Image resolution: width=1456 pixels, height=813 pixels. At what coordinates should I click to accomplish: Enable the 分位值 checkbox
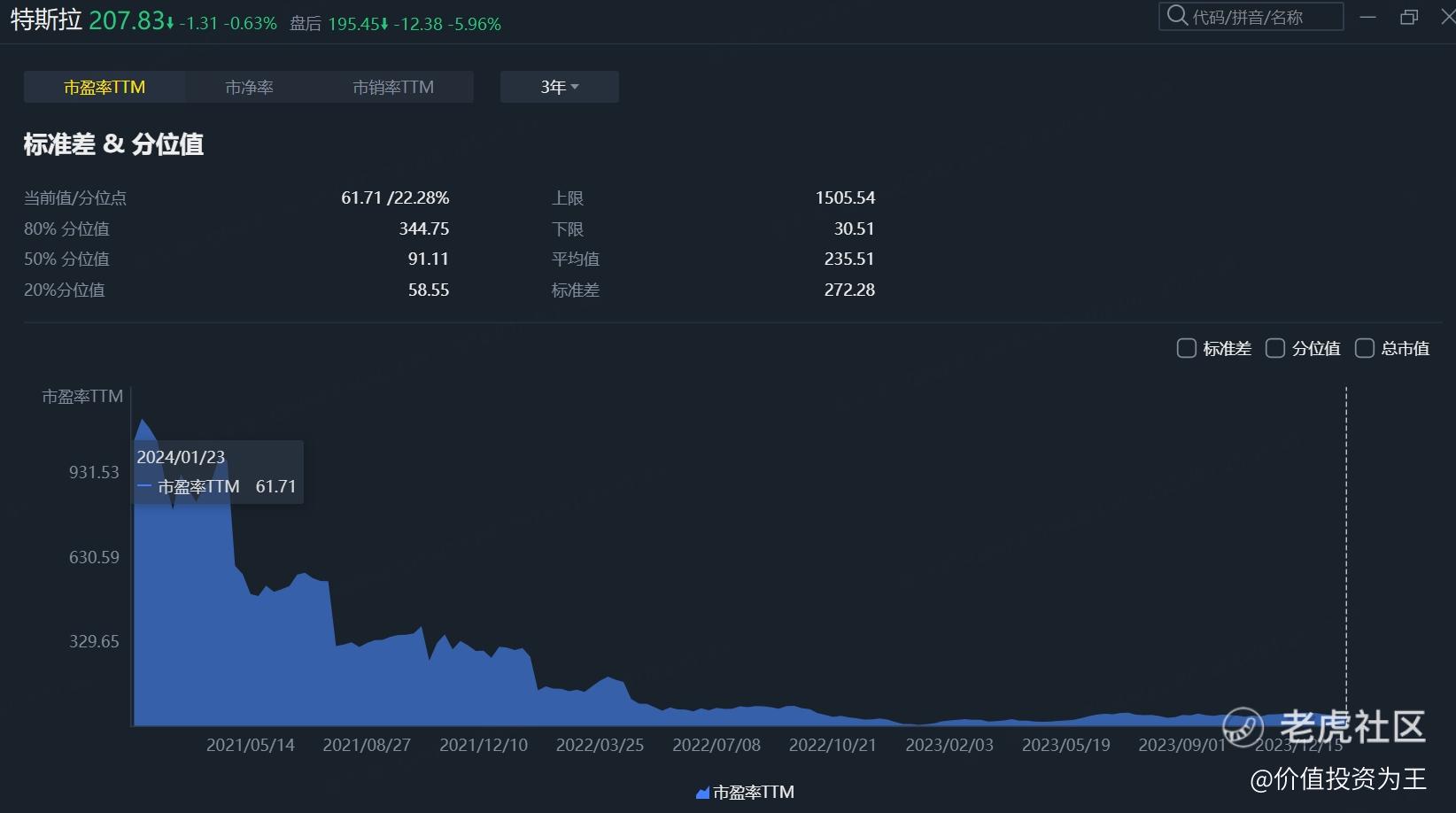coord(1275,348)
